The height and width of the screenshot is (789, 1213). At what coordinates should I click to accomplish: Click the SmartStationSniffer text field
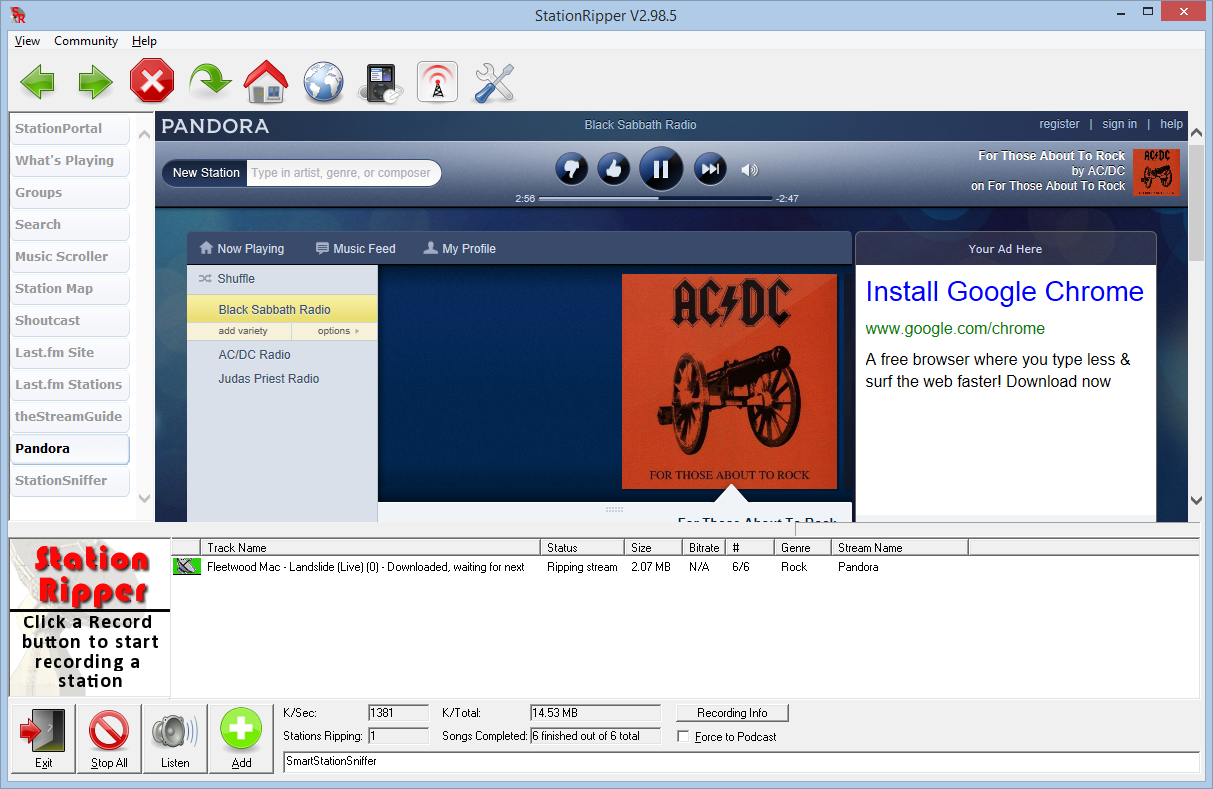click(x=741, y=762)
